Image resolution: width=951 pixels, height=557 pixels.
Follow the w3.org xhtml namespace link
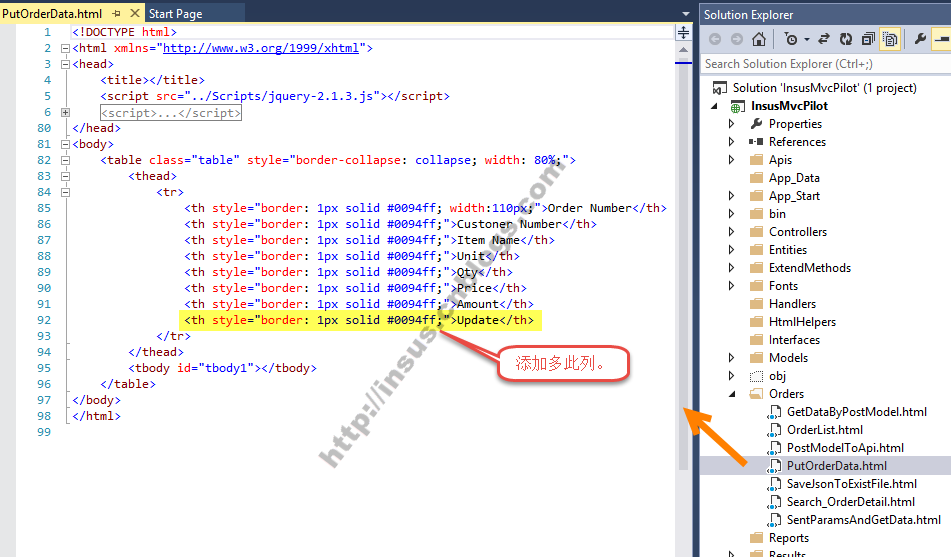[x=261, y=48]
